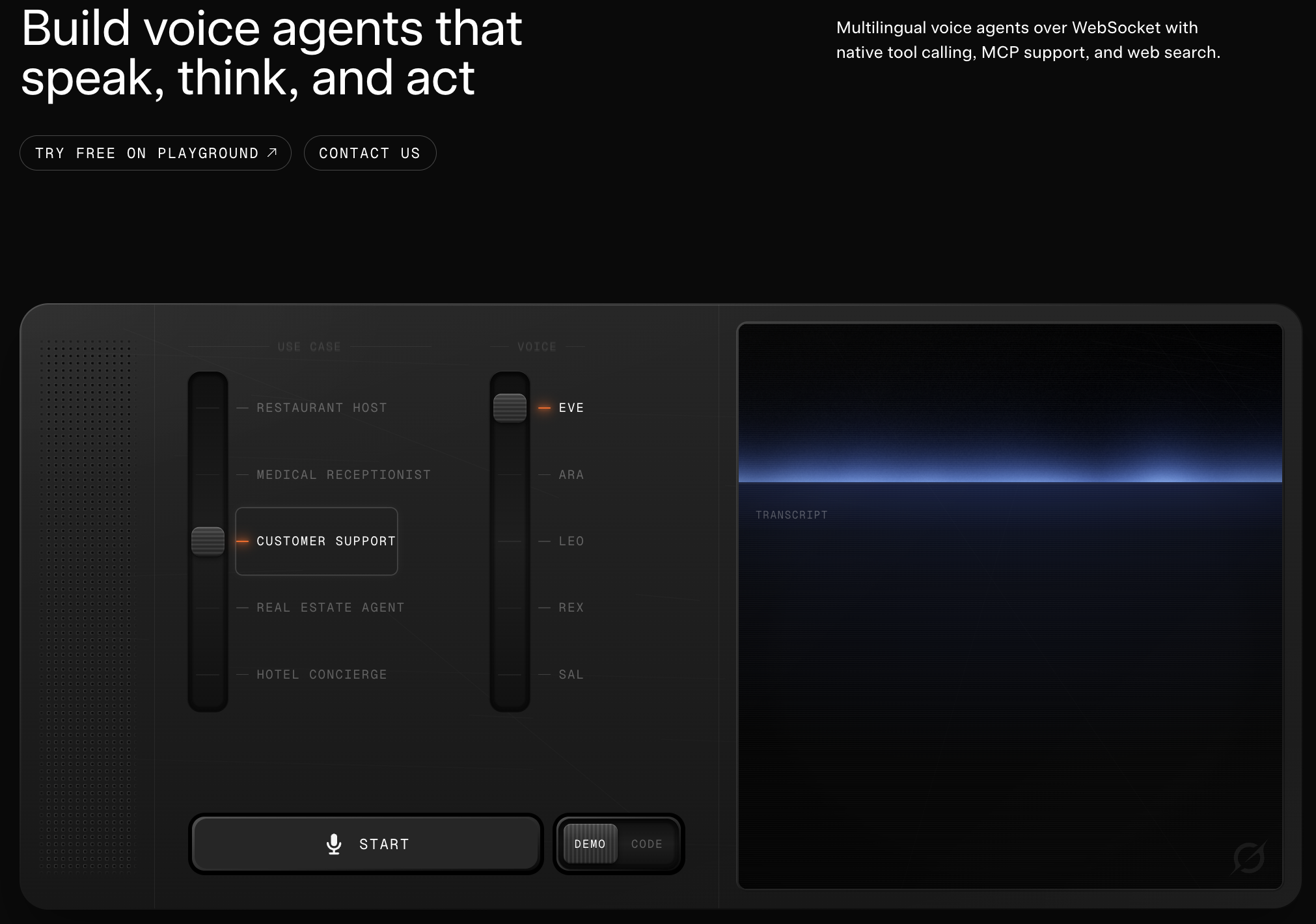The image size is (1316, 924).
Task: Click the arrow icon on the playground button
Action: pos(273,152)
